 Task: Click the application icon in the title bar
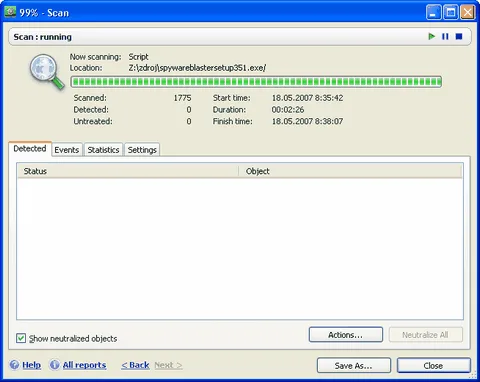10,12
